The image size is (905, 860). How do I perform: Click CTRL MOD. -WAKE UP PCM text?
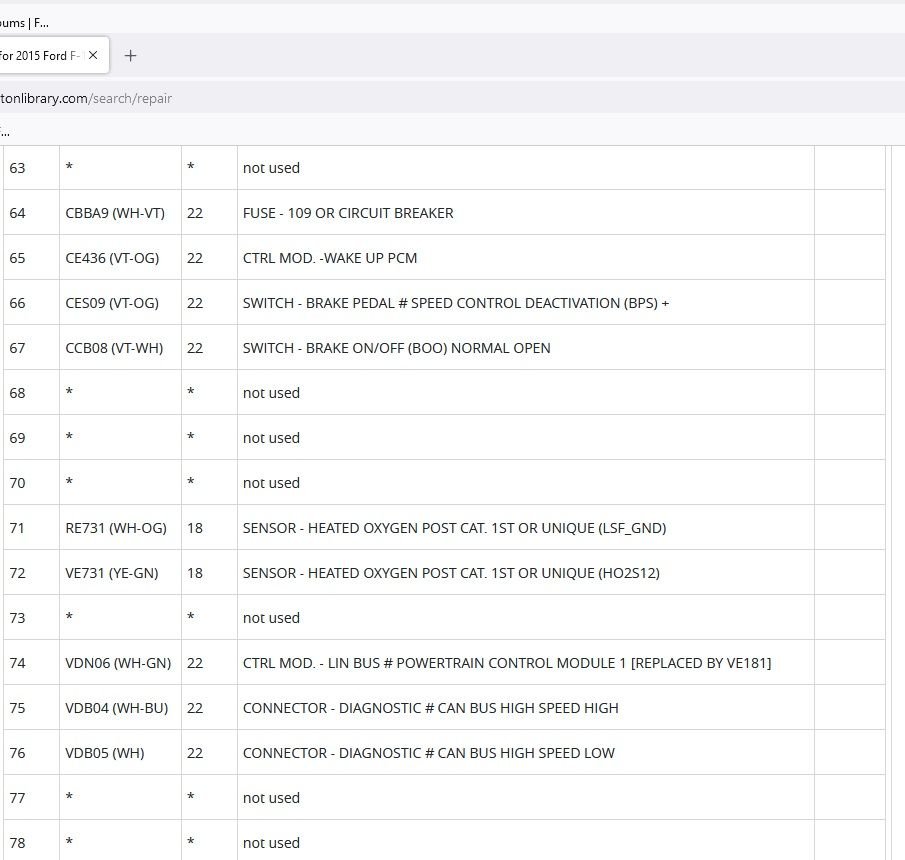point(330,258)
